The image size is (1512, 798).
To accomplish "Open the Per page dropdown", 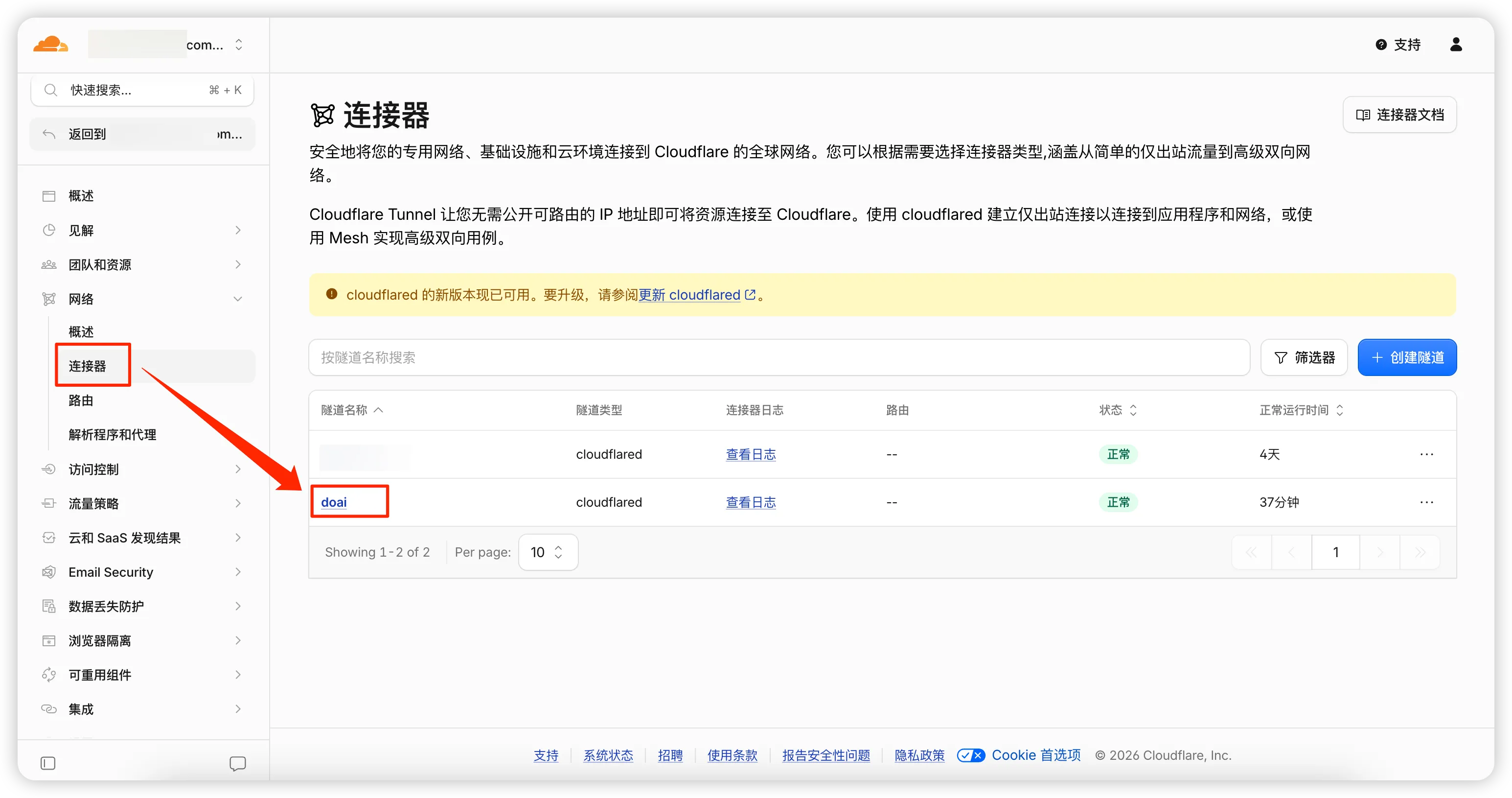I will point(548,552).
